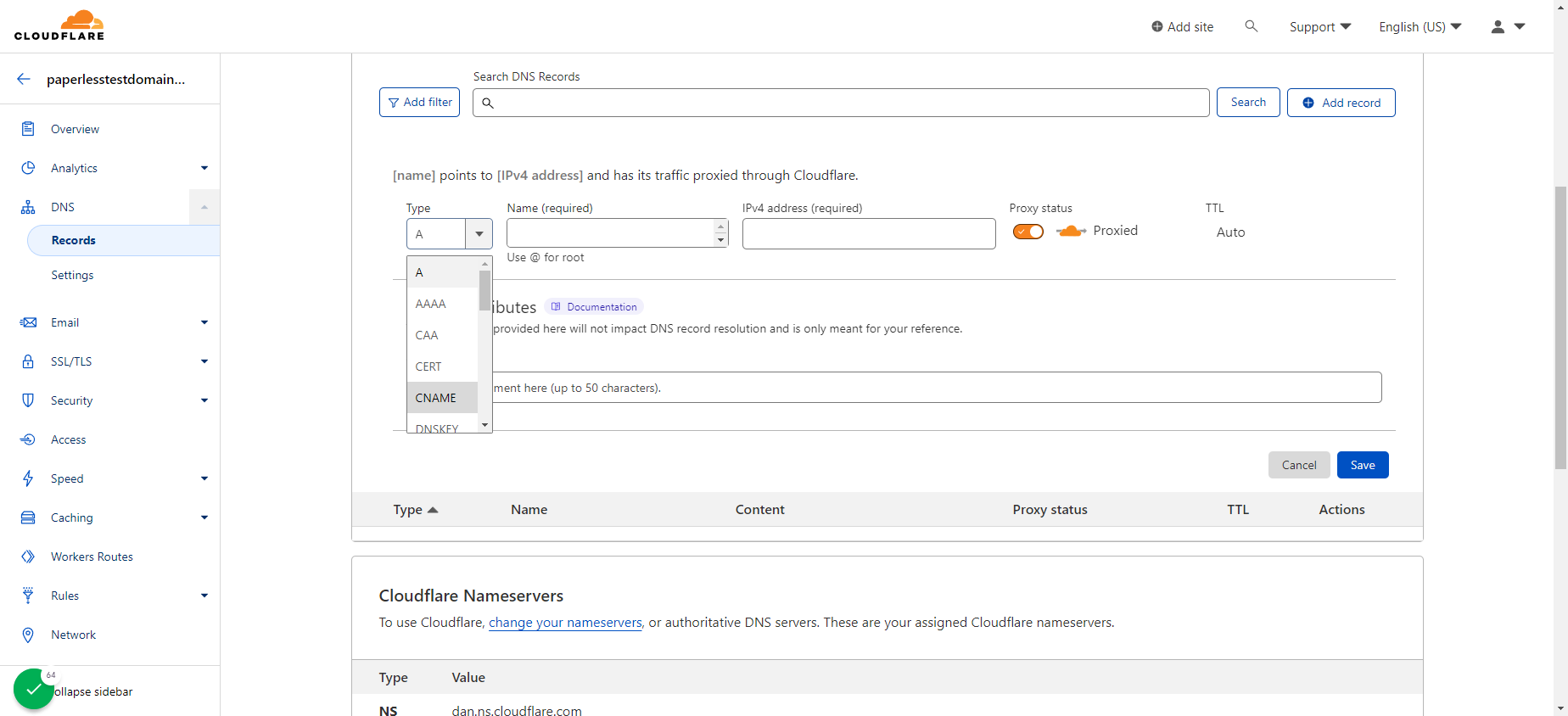Click the orange Proxied cloud icon
This screenshot has height=716, width=1568.
pos(1071,231)
